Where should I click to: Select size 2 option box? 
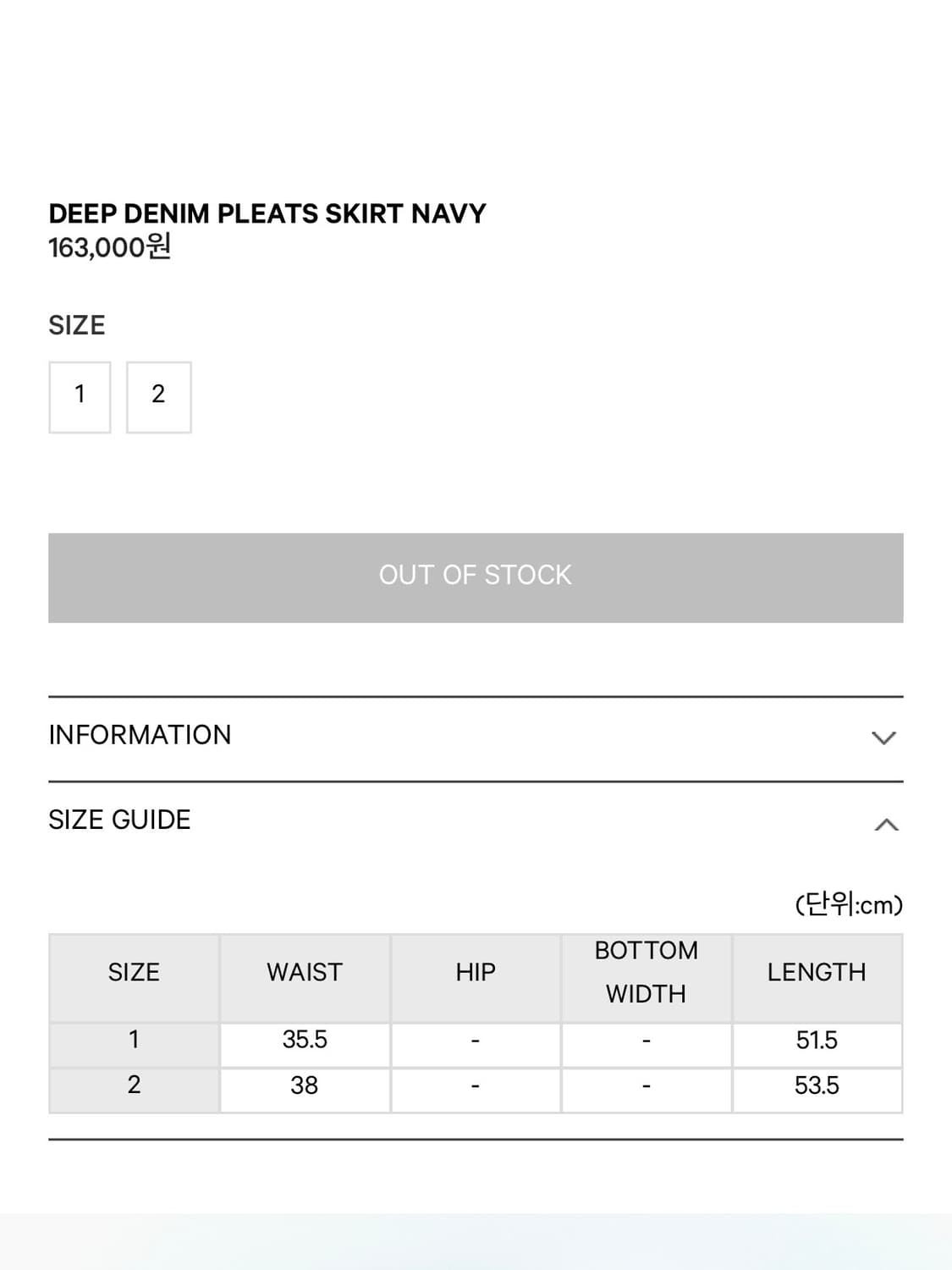point(158,396)
